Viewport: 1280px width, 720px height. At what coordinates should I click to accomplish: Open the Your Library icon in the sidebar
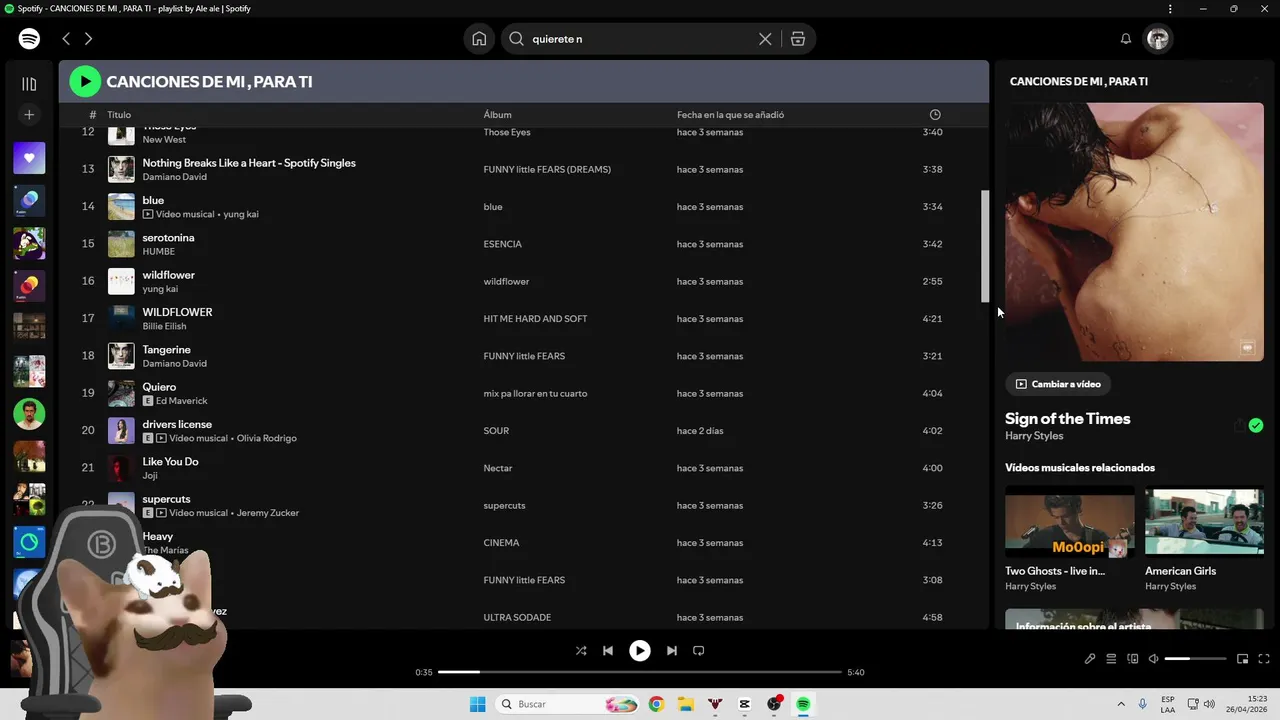pos(29,84)
